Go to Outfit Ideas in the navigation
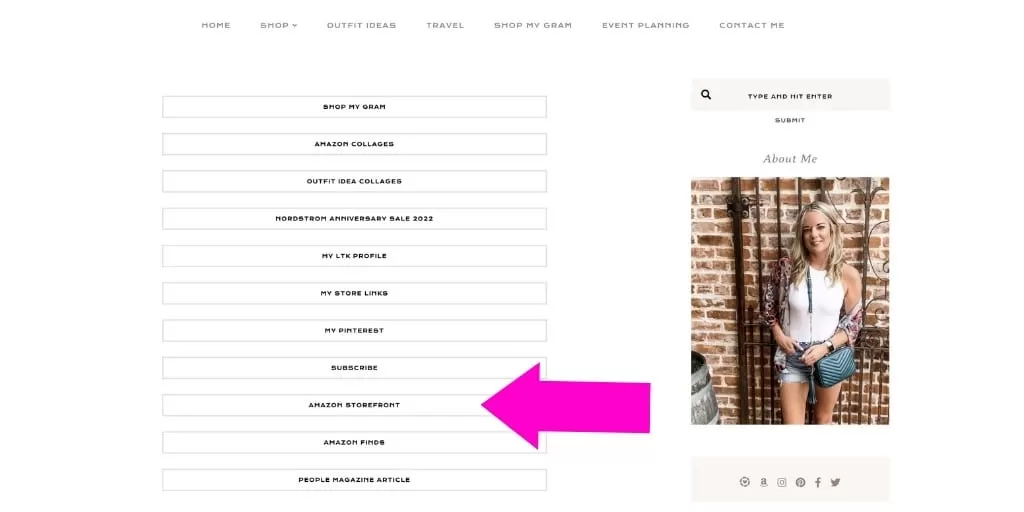1024x512 pixels. point(361,25)
